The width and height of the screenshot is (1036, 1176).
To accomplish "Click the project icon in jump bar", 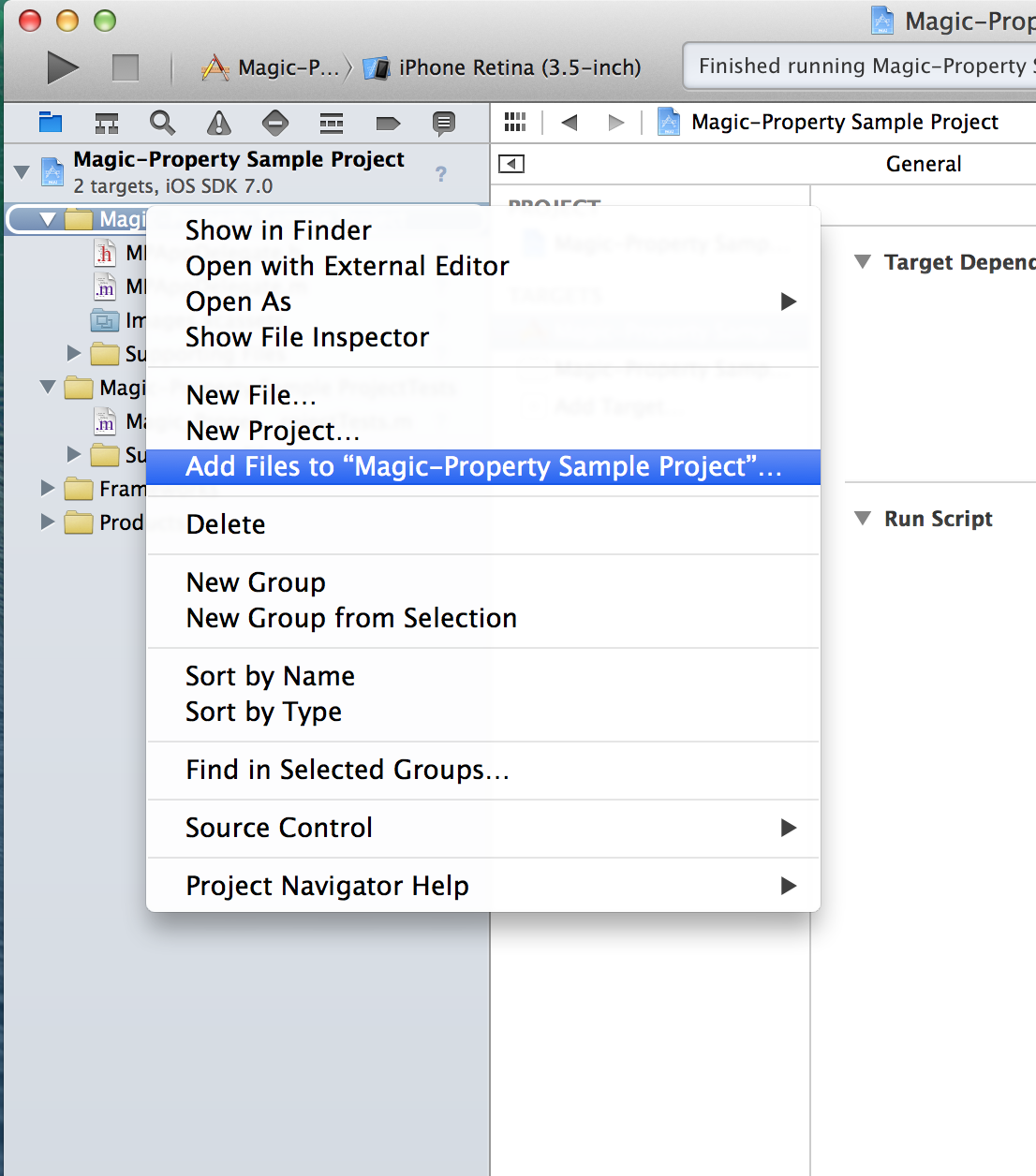I will tap(669, 122).
